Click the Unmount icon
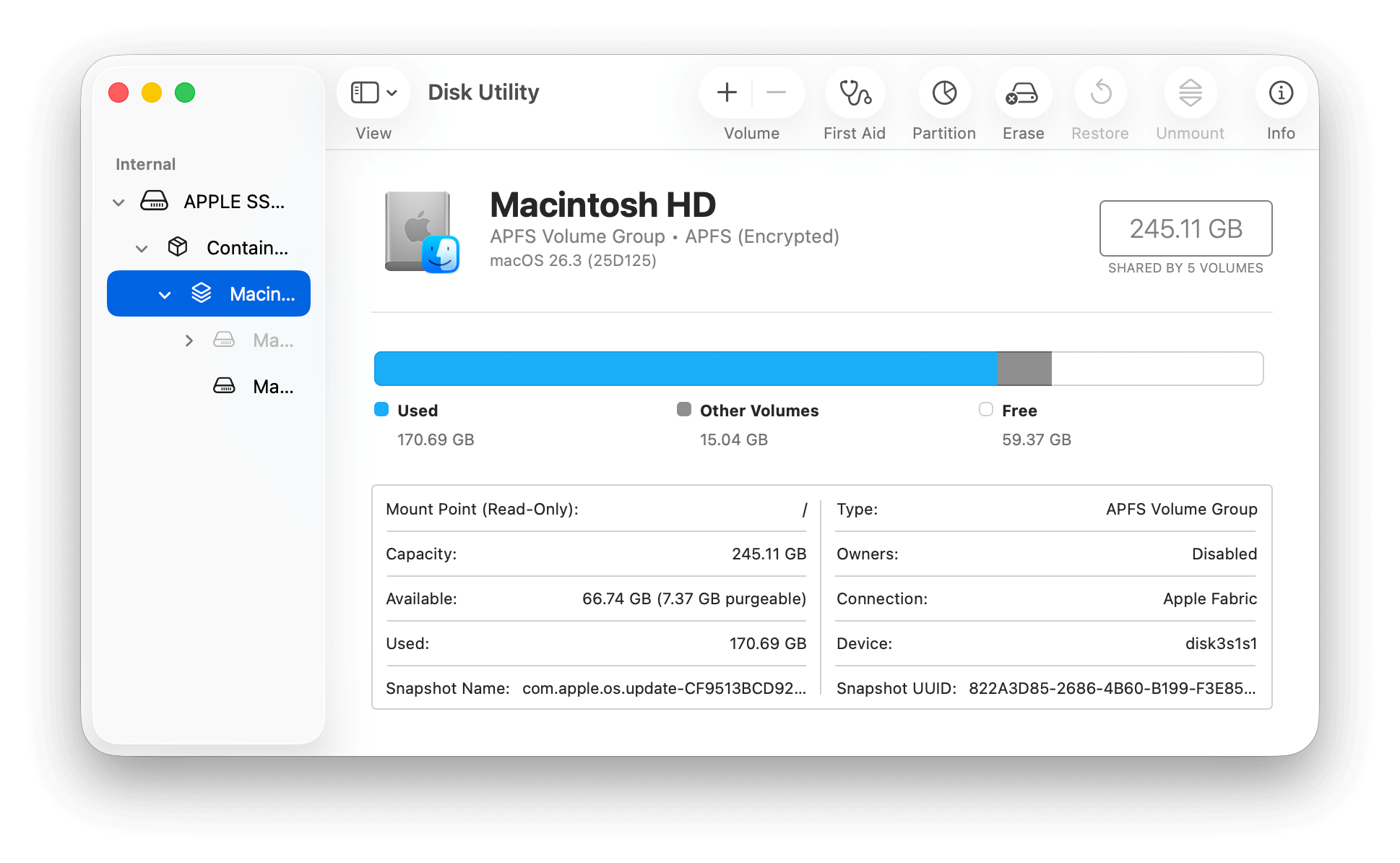Screen dimensions: 1400x863 [x=1189, y=93]
